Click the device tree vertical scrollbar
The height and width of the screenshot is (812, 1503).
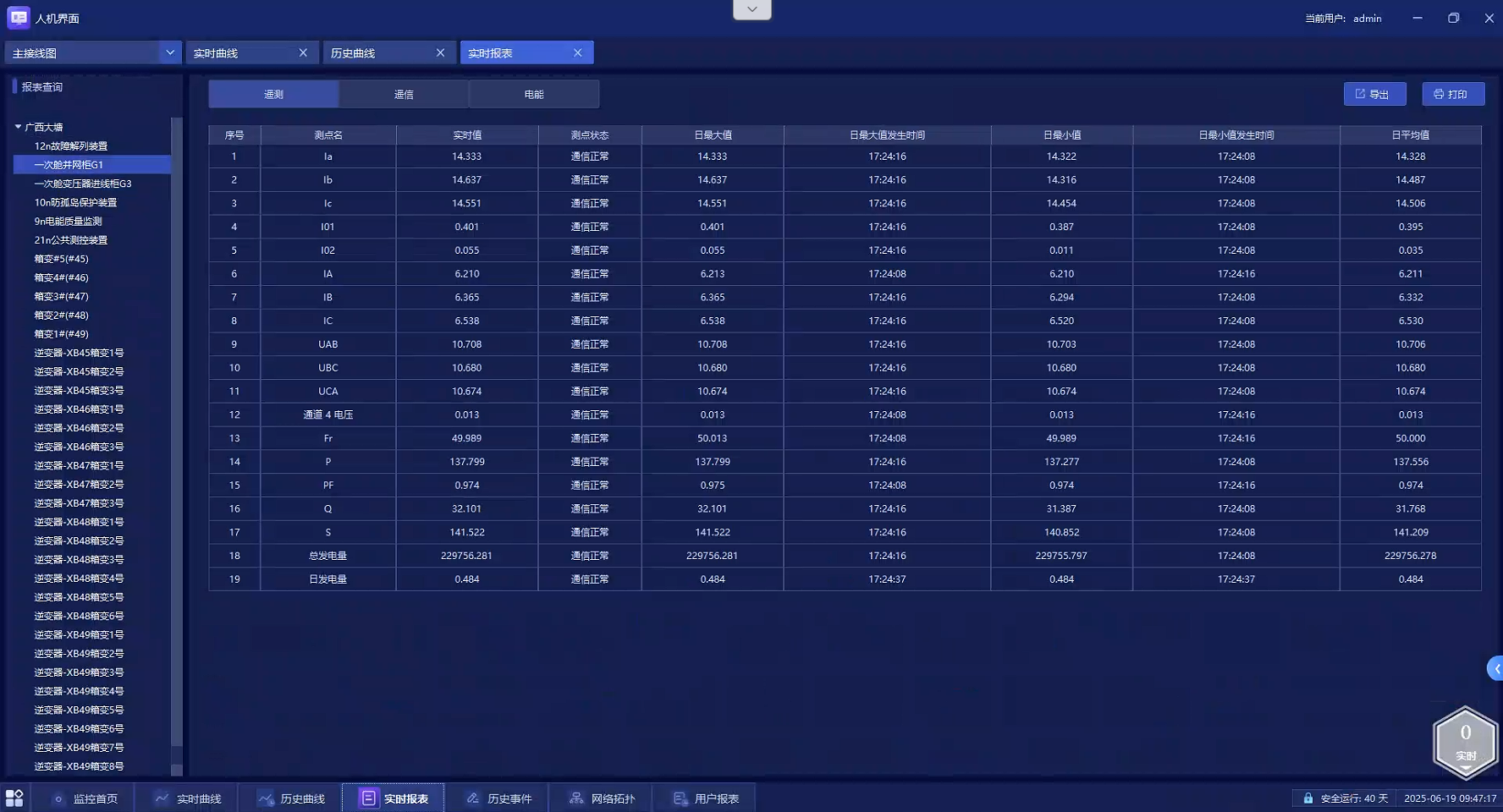176,423
